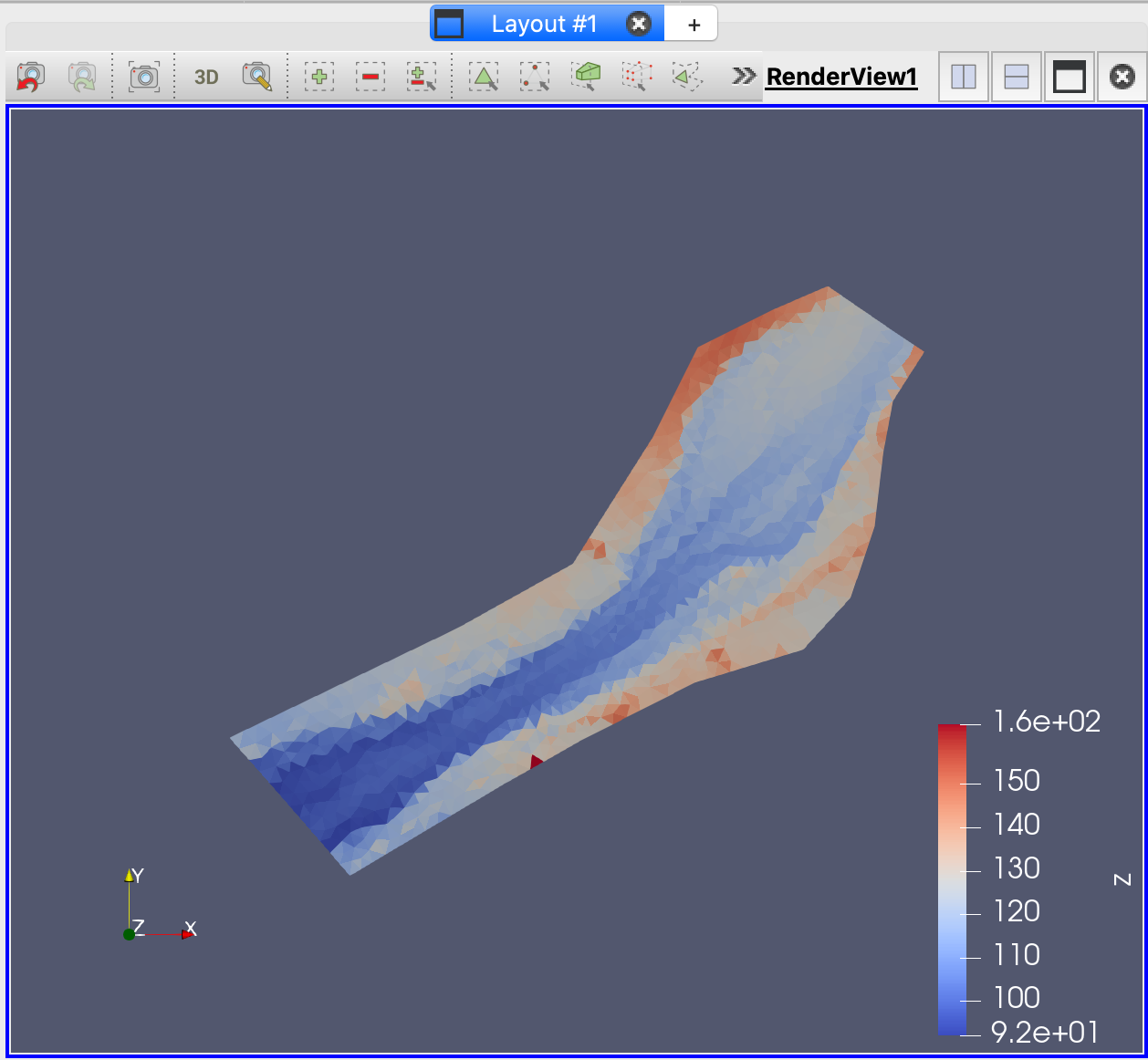This screenshot has width=1148, height=1060.
Task: Enable subtract selection mode with minus icon
Action: pos(370,77)
